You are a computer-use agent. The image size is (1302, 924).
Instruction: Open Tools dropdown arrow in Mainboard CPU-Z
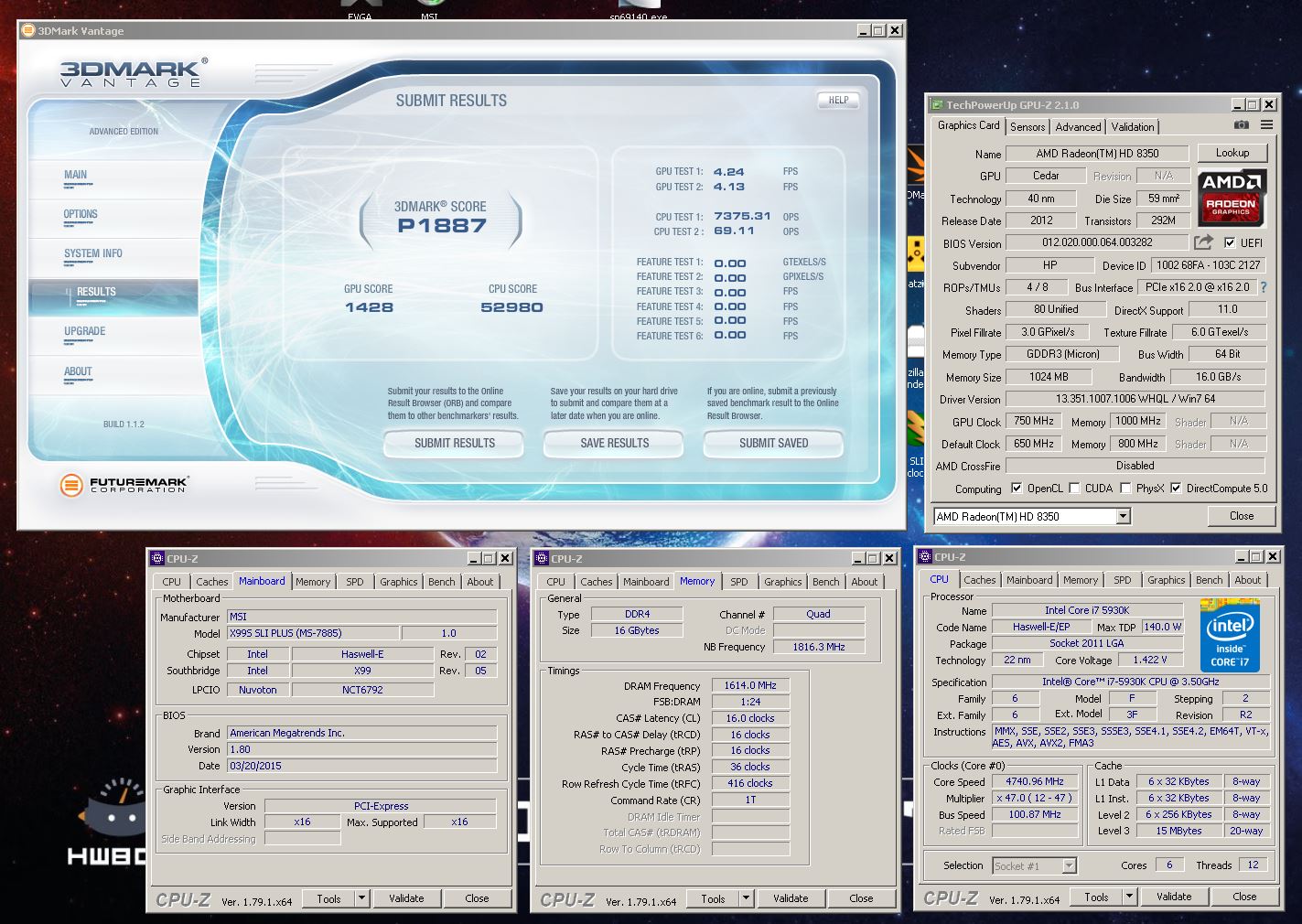click(x=361, y=898)
